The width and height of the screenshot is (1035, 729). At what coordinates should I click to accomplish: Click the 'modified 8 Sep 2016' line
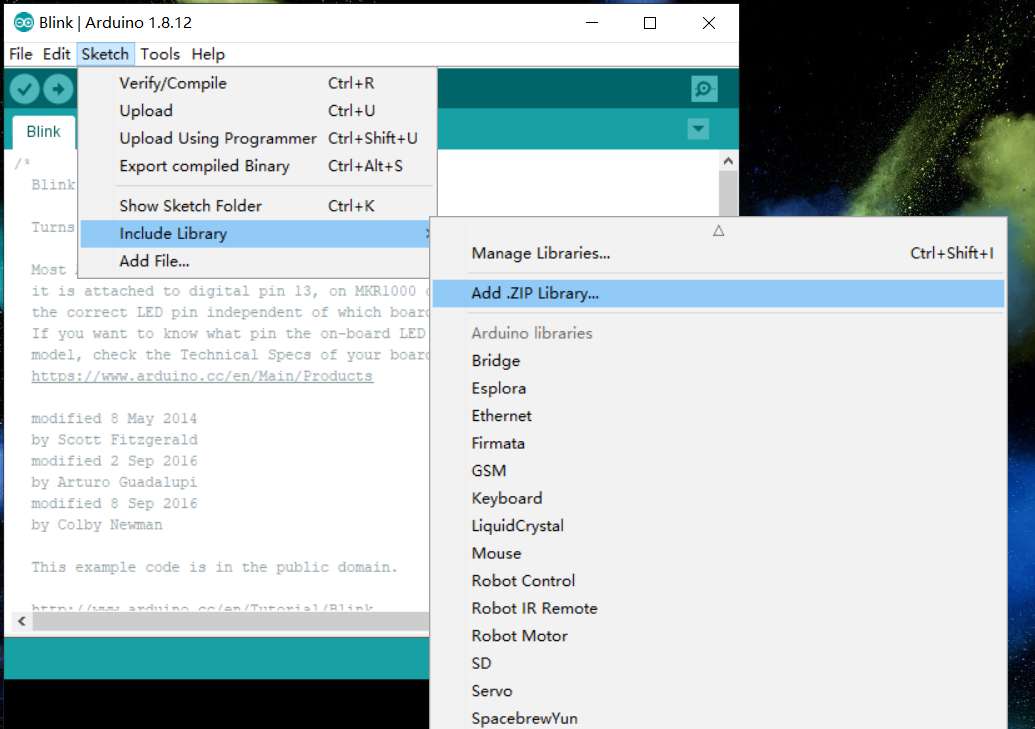click(114, 504)
